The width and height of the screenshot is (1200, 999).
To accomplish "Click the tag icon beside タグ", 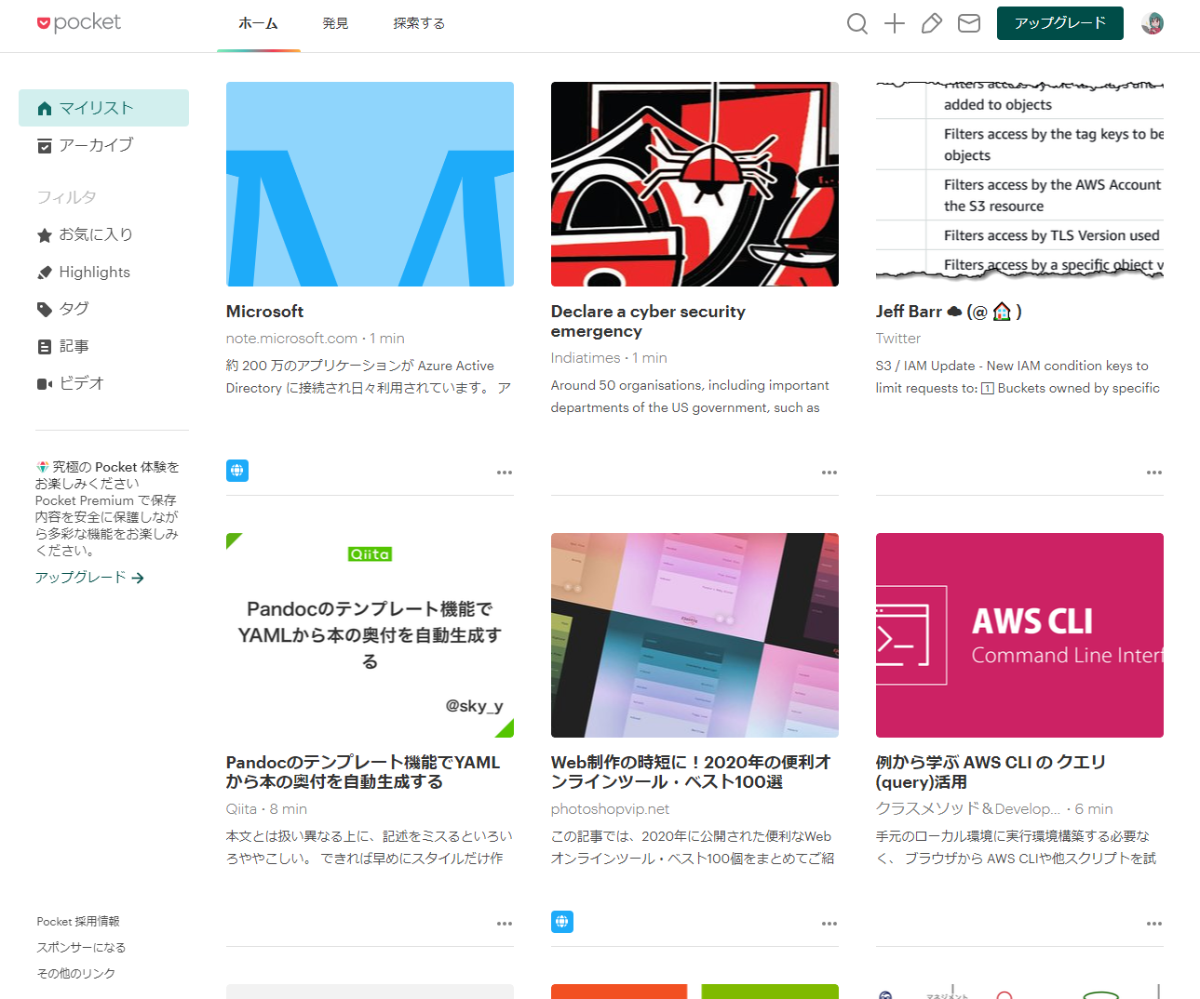I will coord(44,309).
